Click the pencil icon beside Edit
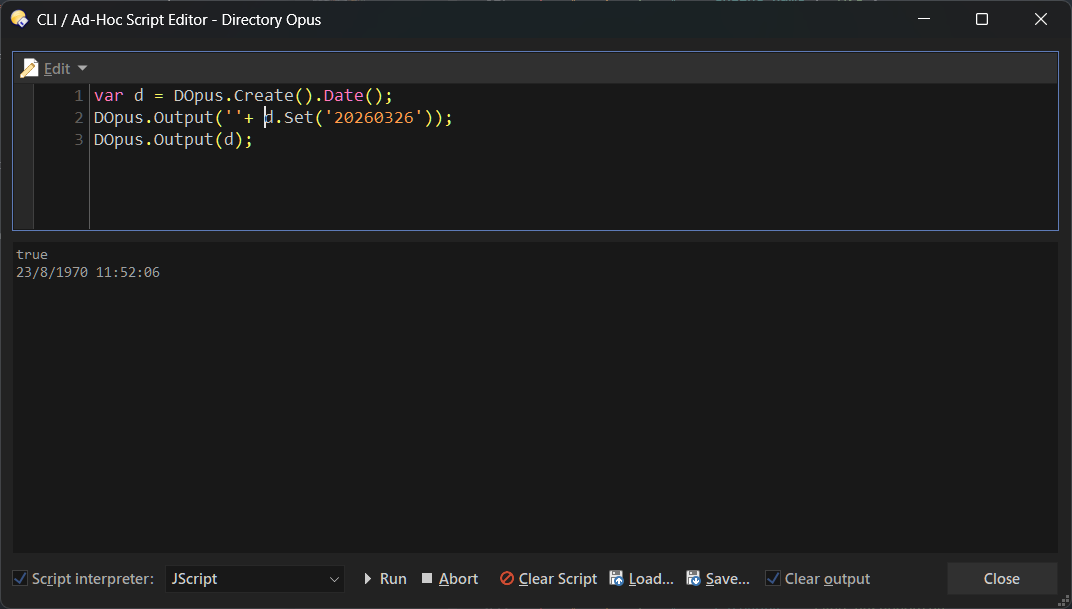 [29, 68]
